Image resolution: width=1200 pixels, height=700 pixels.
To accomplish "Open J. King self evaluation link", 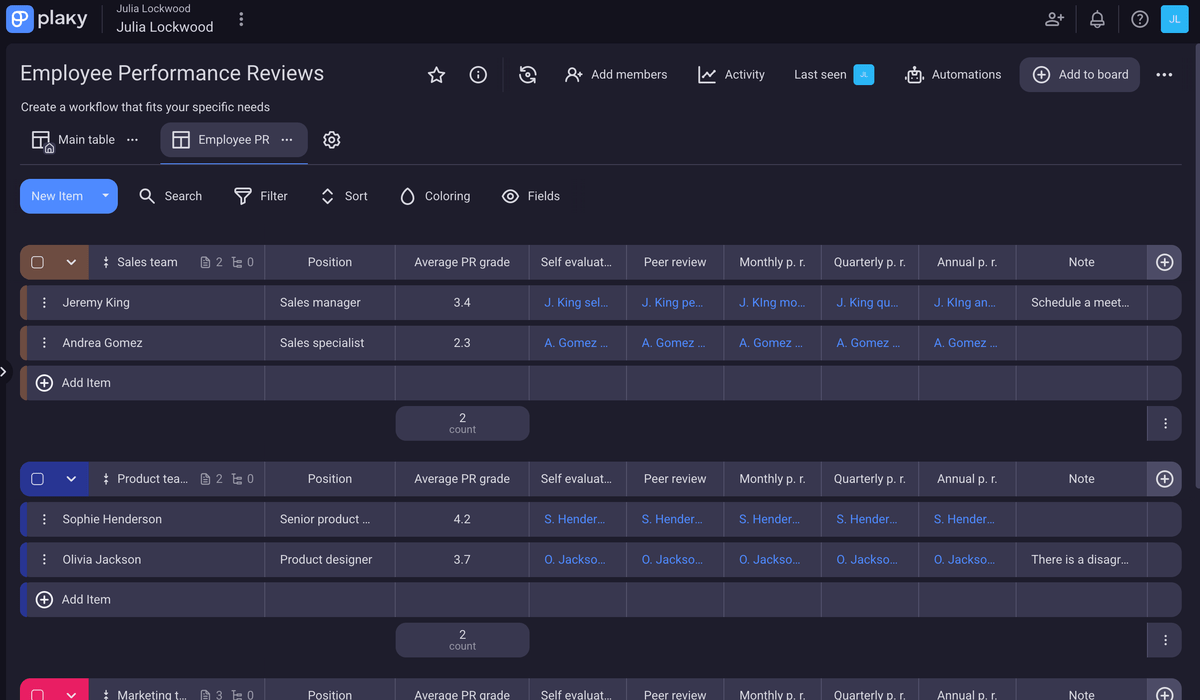I will coord(576,302).
